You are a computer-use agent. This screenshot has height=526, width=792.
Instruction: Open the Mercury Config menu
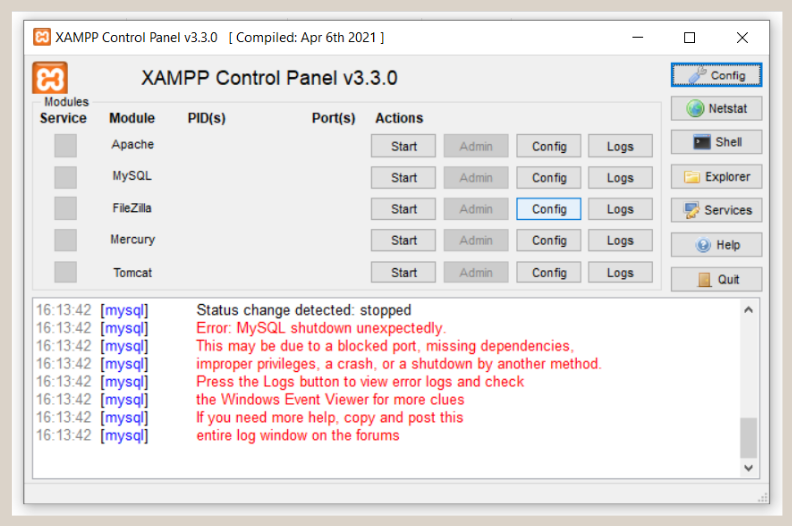coord(549,241)
